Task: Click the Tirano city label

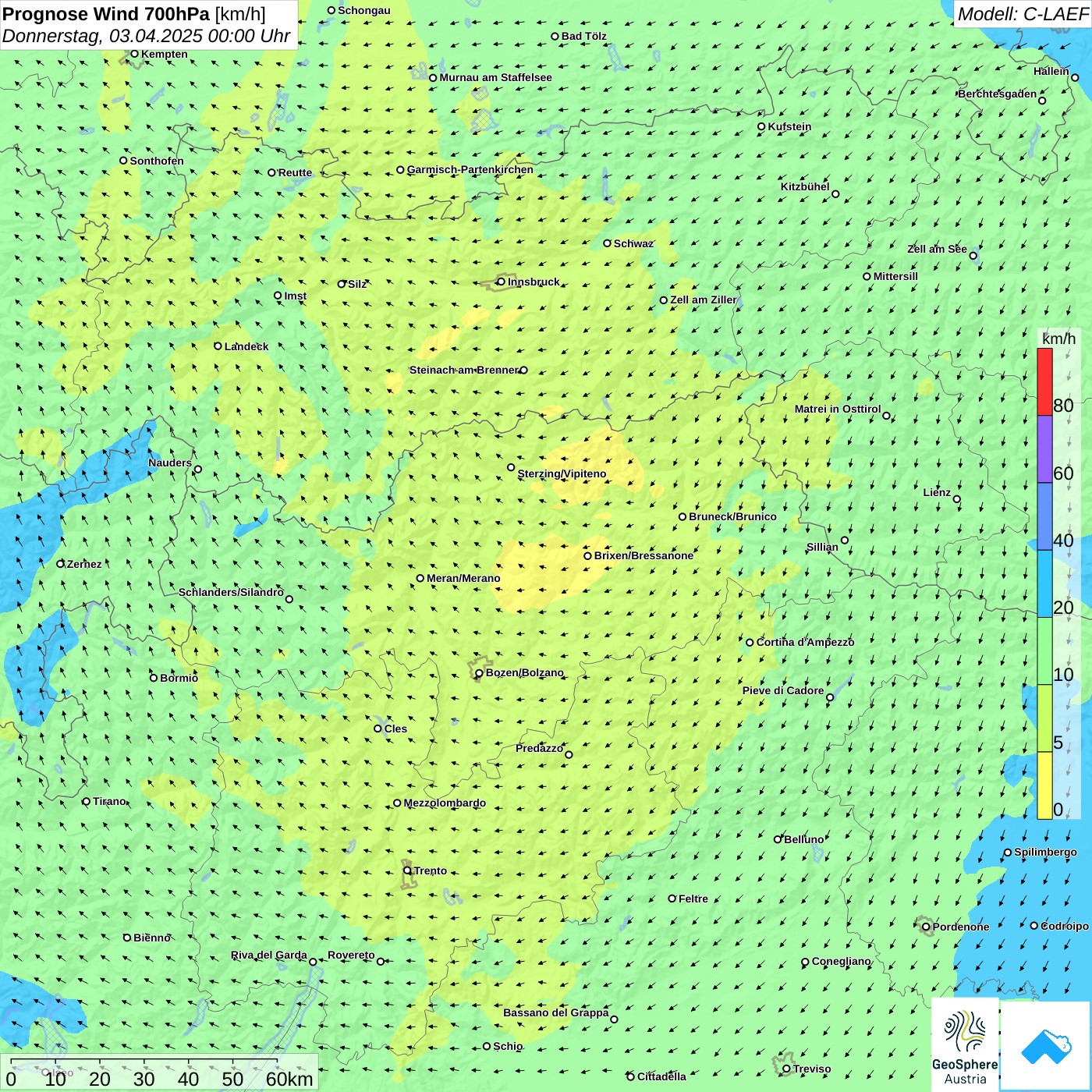Action: point(109,801)
